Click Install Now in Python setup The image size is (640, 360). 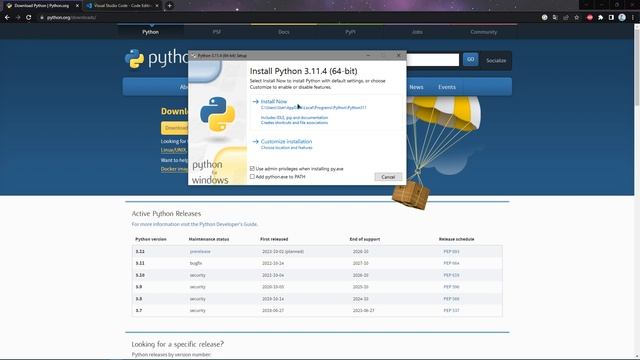tap(274, 101)
